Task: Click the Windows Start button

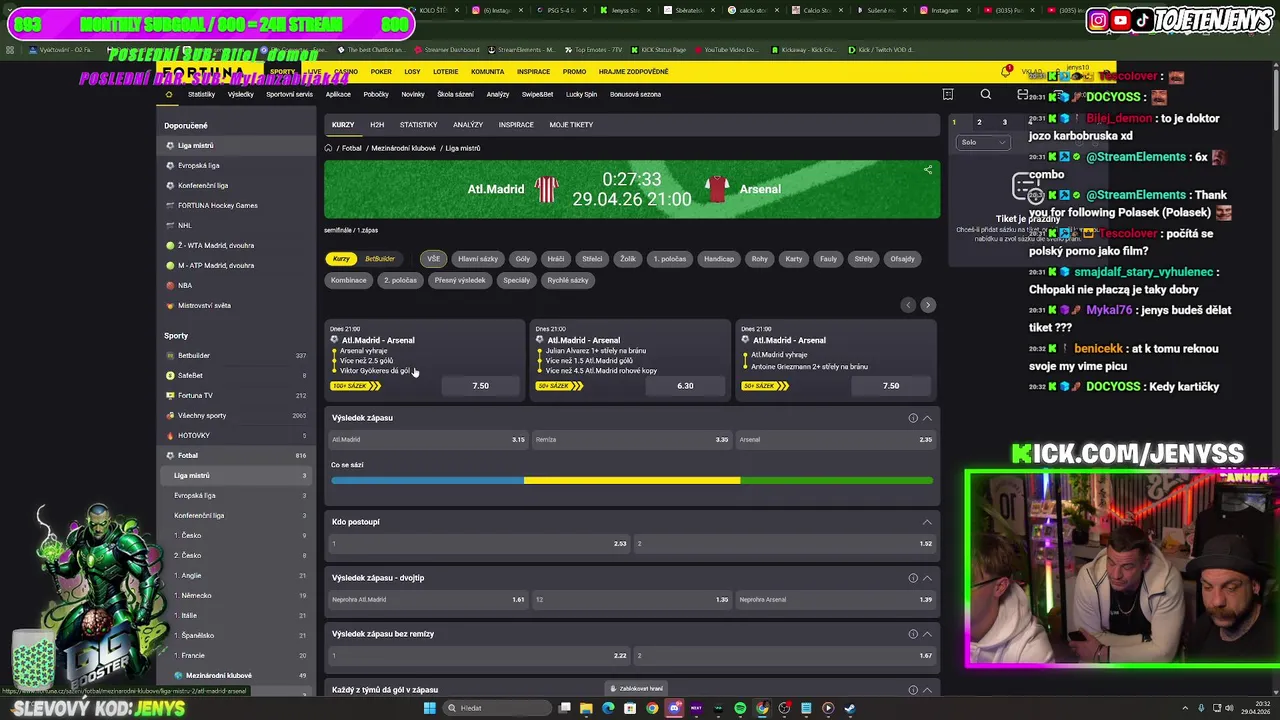Action: pyautogui.click(x=430, y=708)
